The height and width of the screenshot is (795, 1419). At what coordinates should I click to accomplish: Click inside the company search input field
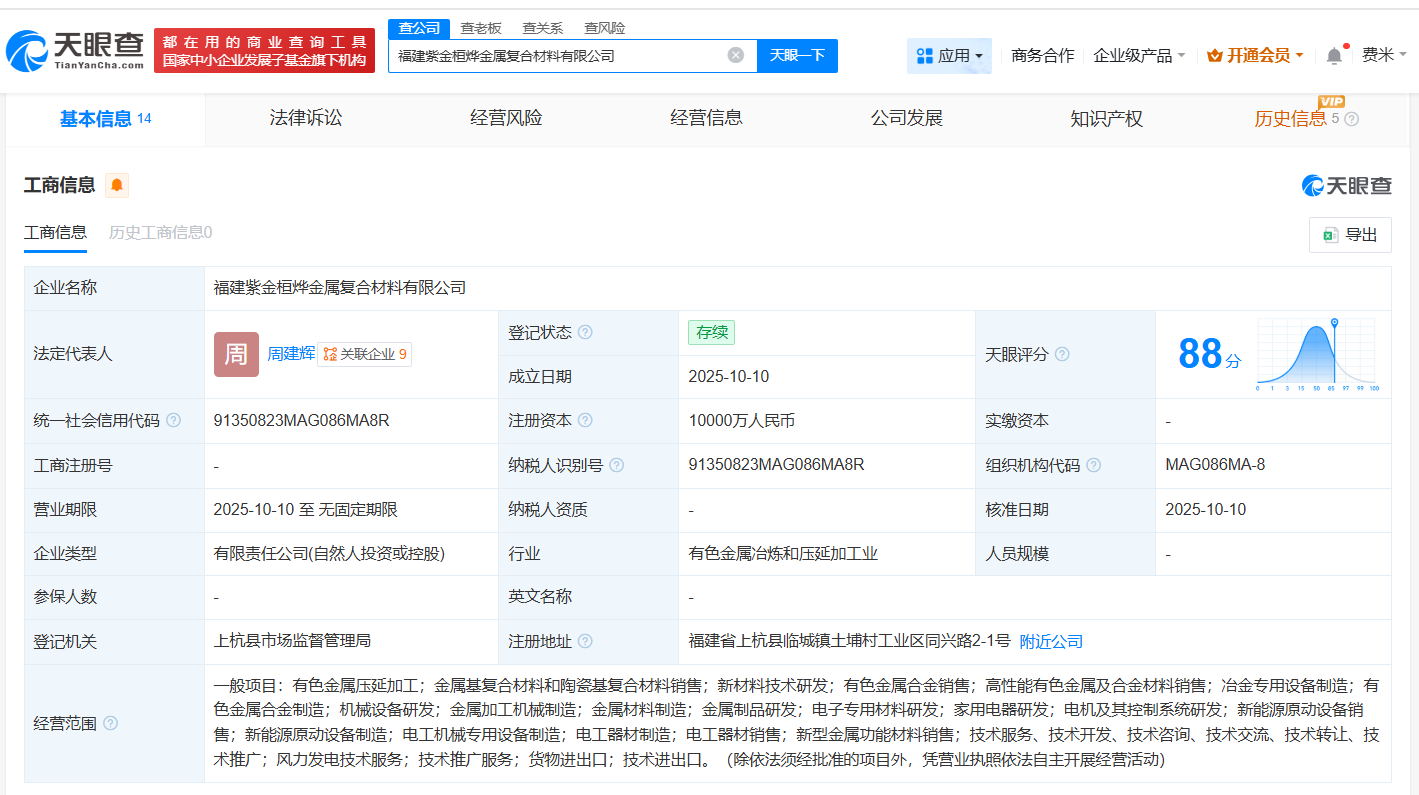pos(560,55)
